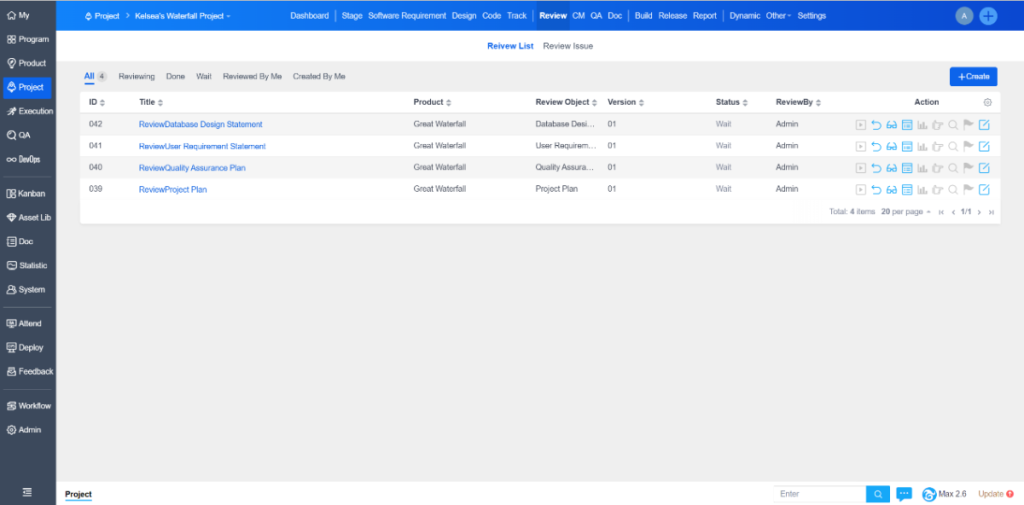Collapse the left sidebar menu icon
The width and height of the screenshot is (1024, 505).
[x=27, y=492]
